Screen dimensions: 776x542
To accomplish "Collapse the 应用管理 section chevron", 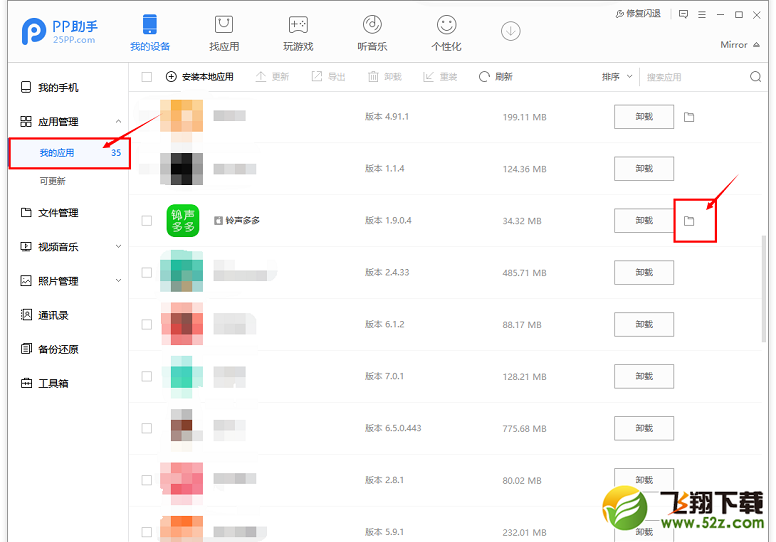I will click(118, 121).
